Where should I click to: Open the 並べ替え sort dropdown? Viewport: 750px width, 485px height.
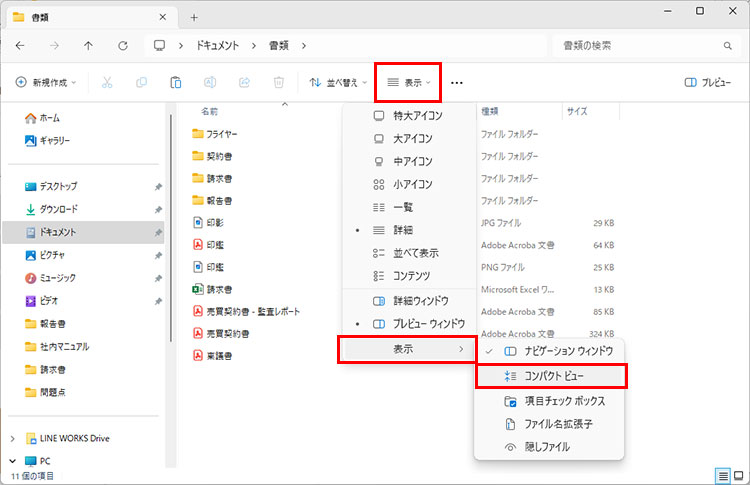[336, 83]
